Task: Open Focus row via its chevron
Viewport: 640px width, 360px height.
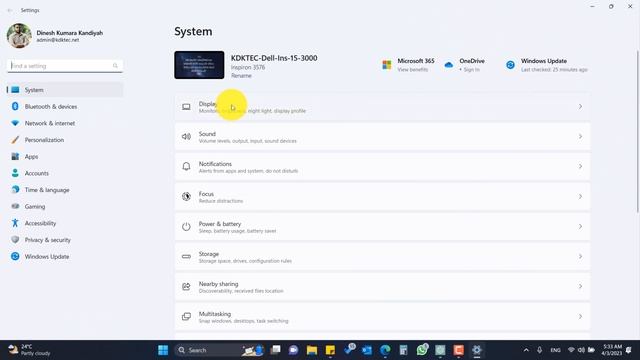Action: click(x=580, y=197)
